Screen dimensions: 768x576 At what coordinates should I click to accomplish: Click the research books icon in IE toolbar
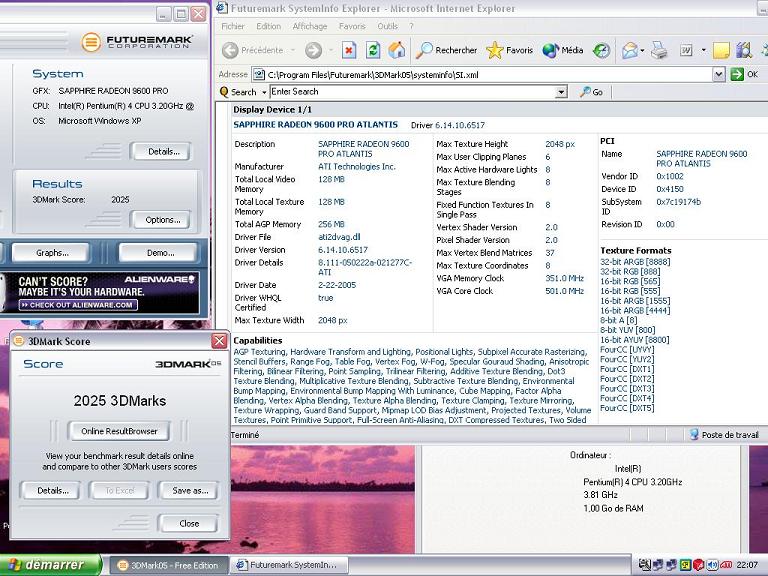(x=744, y=50)
